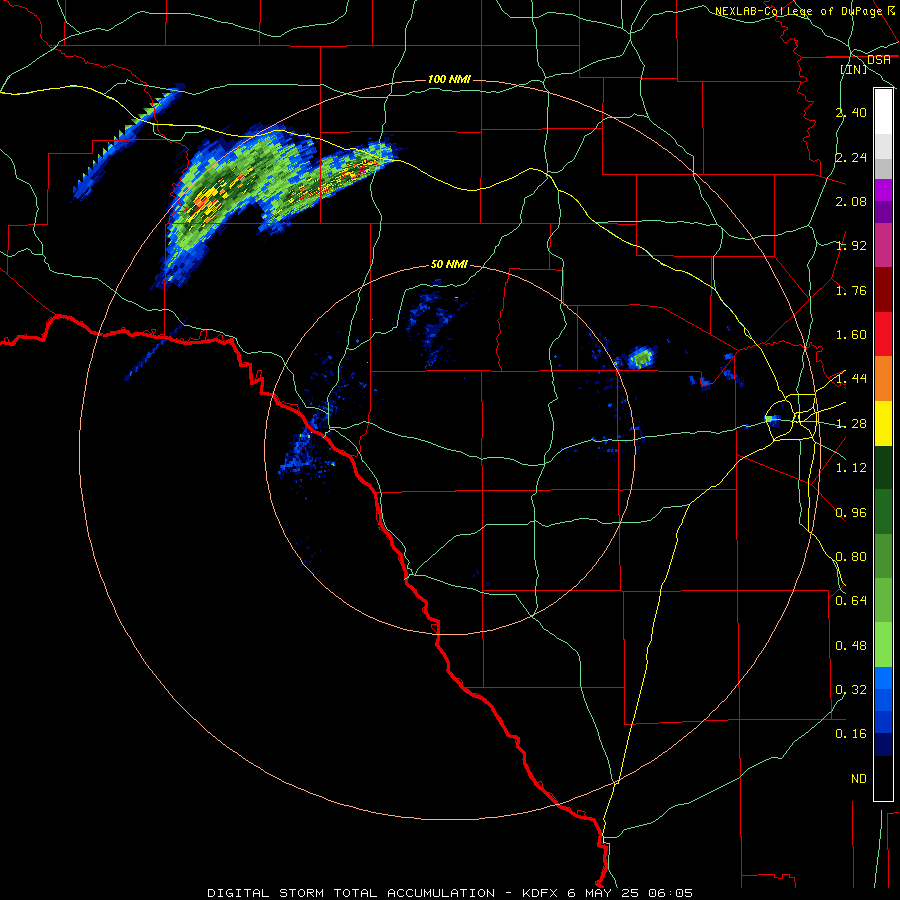Image resolution: width=900 pixels, height=900 pixels.
Task: Select the 2.08 legend value
Action: 851,201
